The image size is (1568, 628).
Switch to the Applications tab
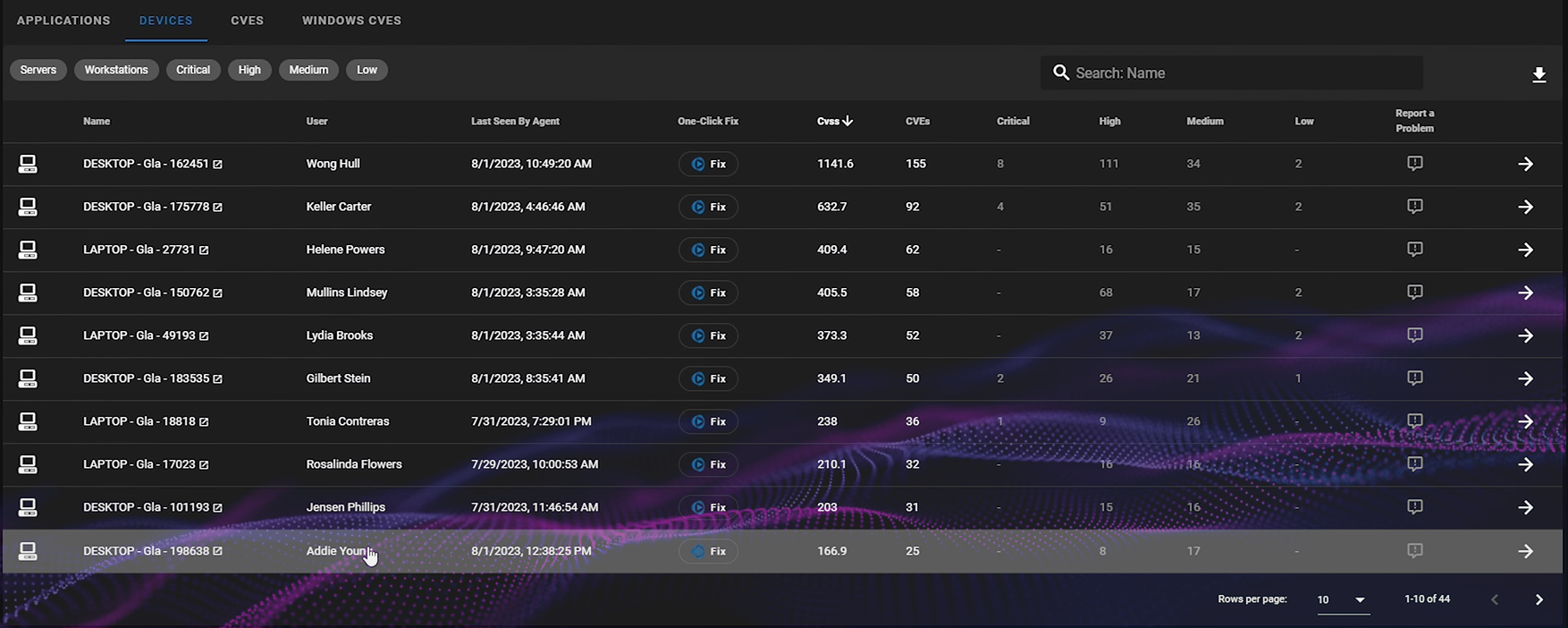tap(63, 21)
